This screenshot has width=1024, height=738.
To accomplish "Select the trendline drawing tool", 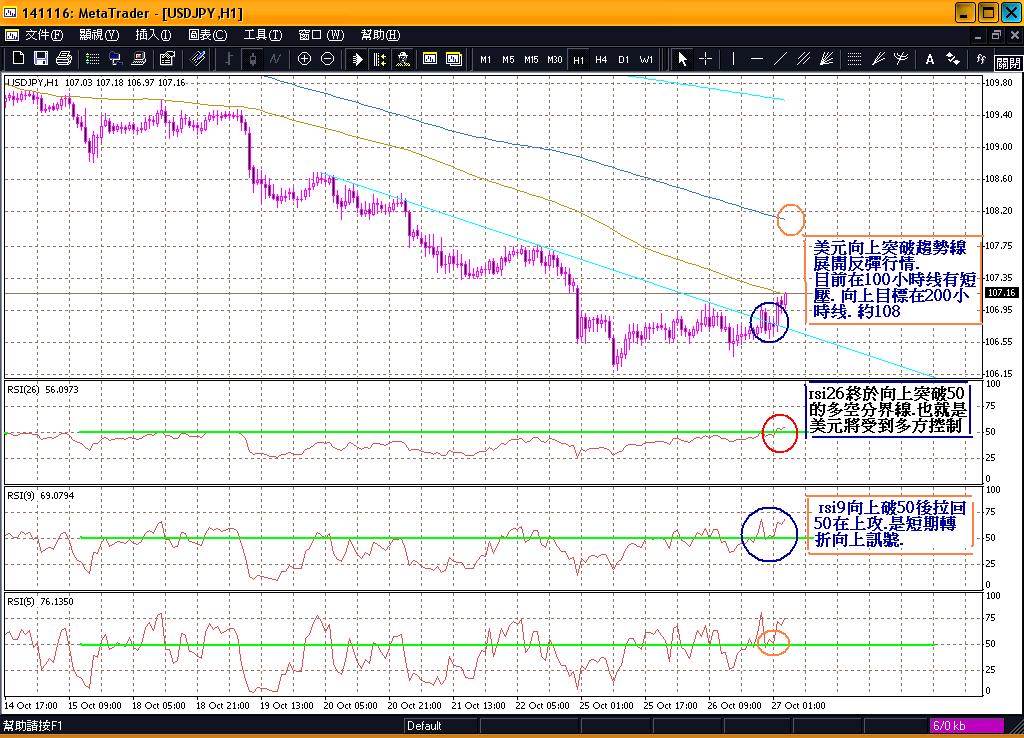I will 780,59.
